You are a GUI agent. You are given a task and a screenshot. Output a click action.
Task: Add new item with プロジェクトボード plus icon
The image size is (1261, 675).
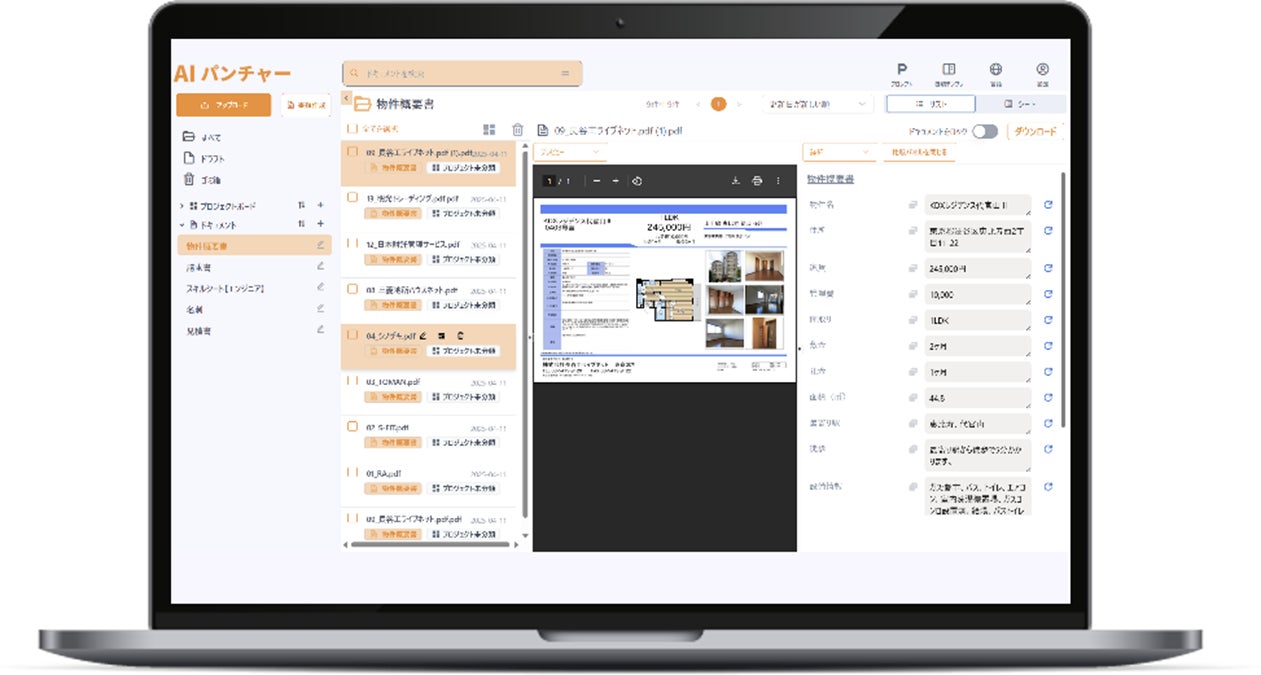pos(320,205)
